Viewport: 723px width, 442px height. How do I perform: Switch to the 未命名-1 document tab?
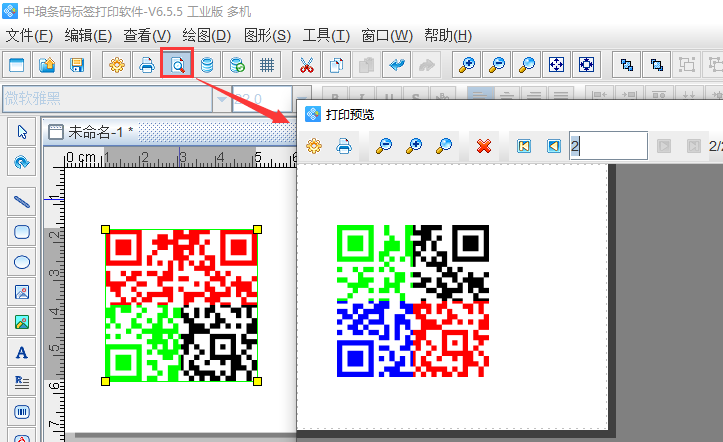coord(98,132)
